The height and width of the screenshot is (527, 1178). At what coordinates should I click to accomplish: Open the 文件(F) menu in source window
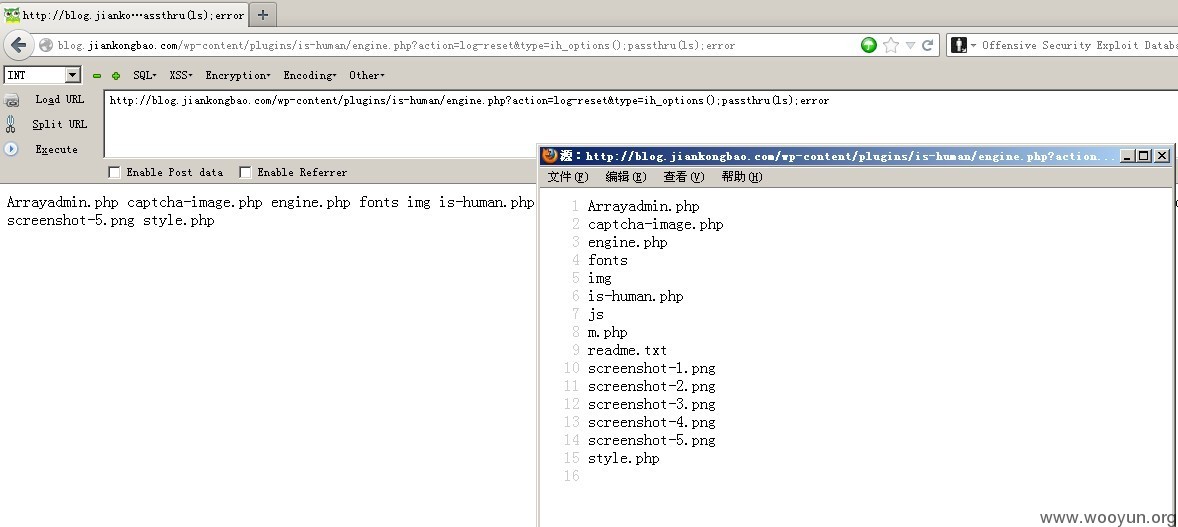point(568,177)
